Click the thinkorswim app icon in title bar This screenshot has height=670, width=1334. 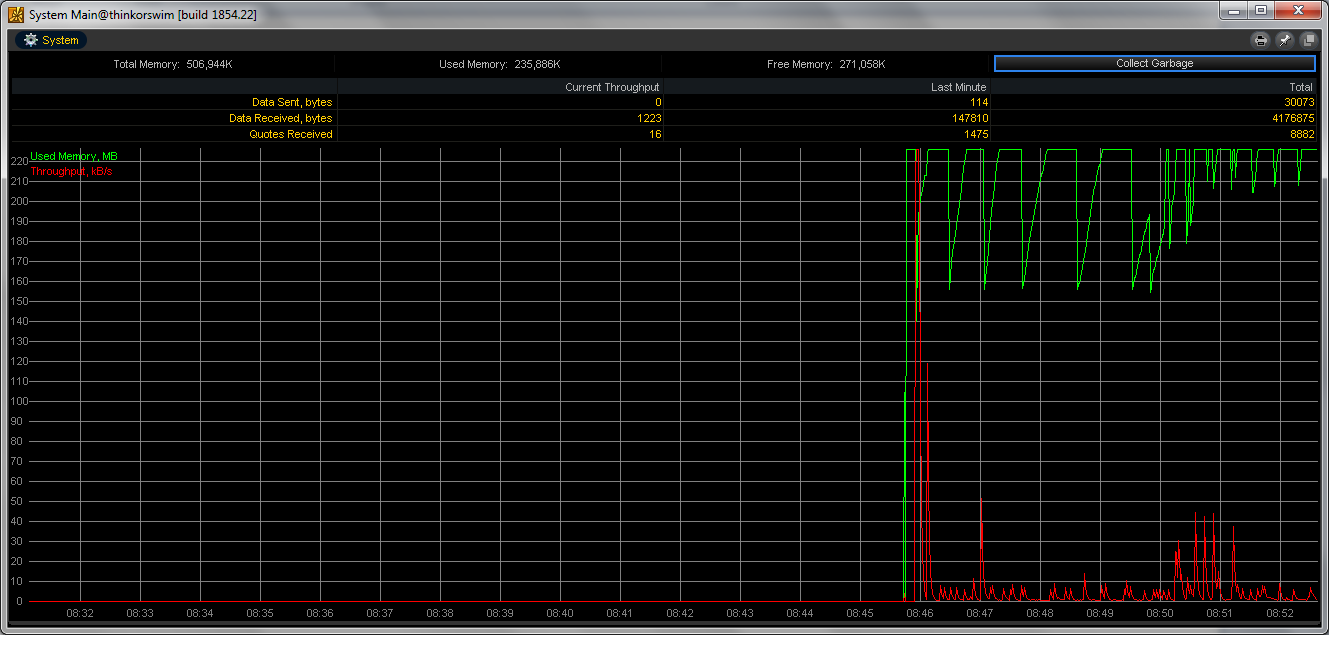[x=16, y=14]
